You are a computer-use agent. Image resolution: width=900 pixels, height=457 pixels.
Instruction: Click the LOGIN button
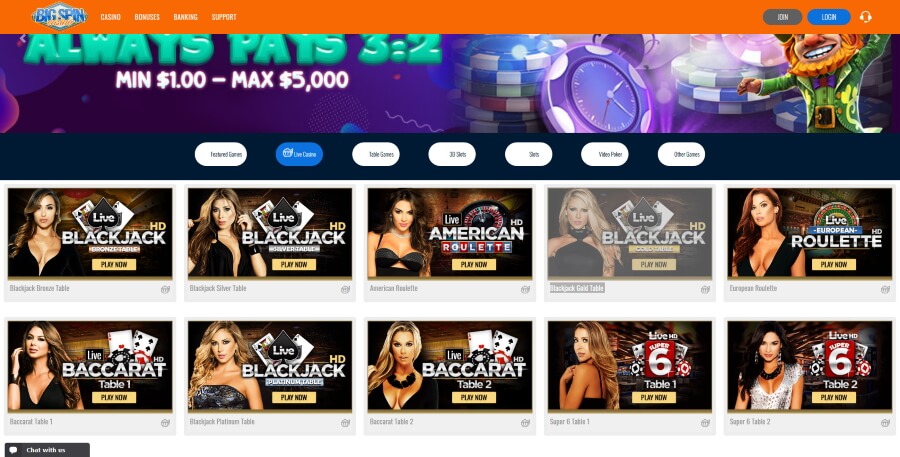click(x=829, y=17)
